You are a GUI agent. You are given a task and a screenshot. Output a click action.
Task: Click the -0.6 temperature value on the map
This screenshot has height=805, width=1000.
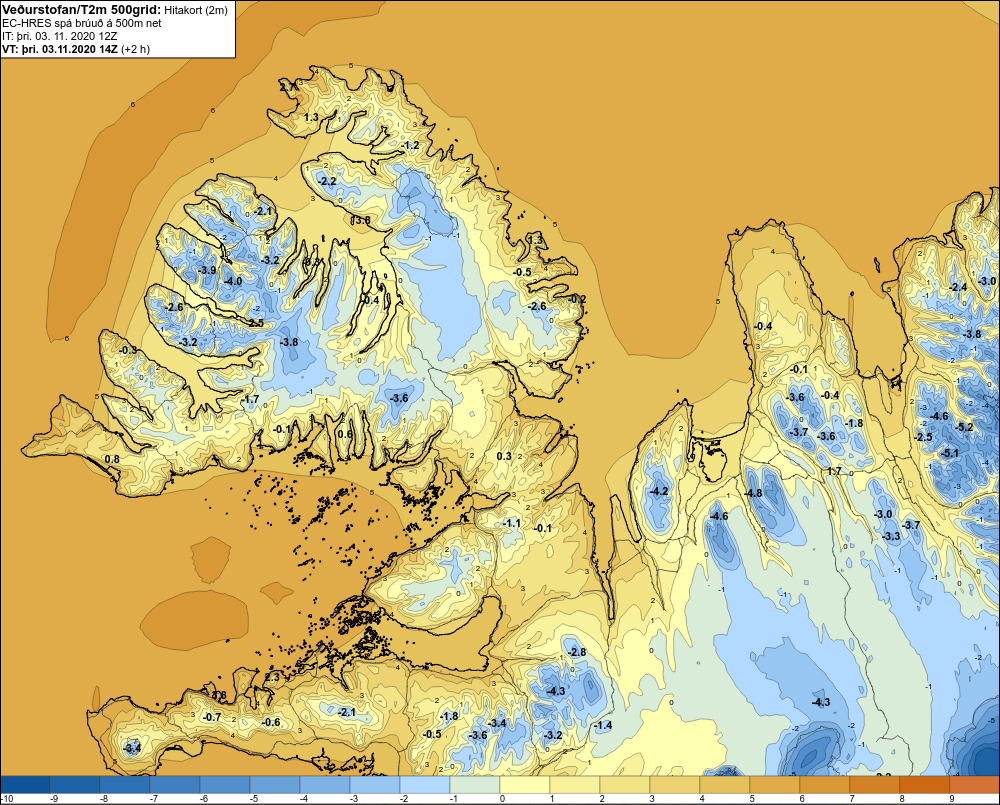tap(271, 722)
